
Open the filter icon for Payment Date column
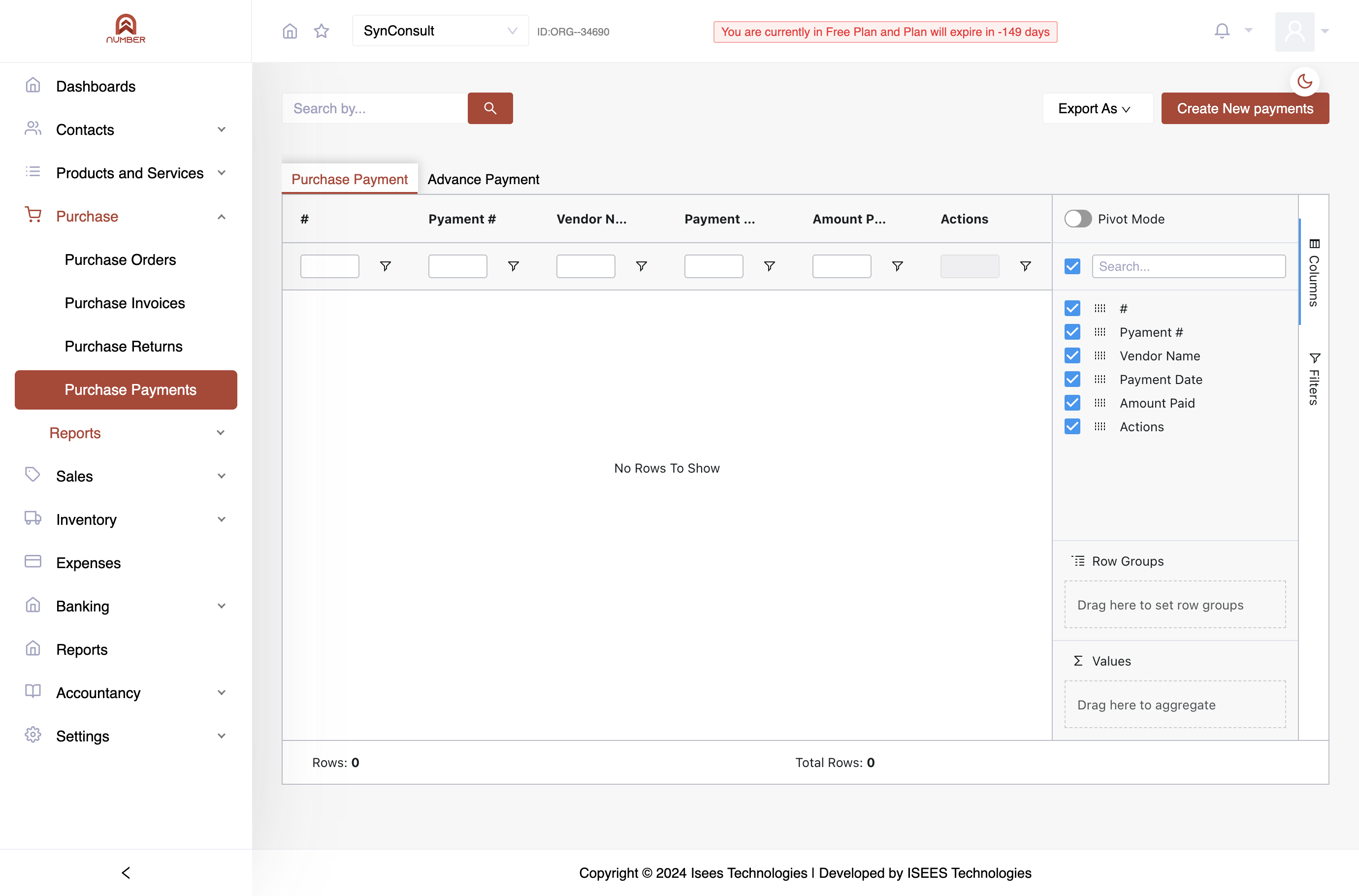(x=769, y=266)
